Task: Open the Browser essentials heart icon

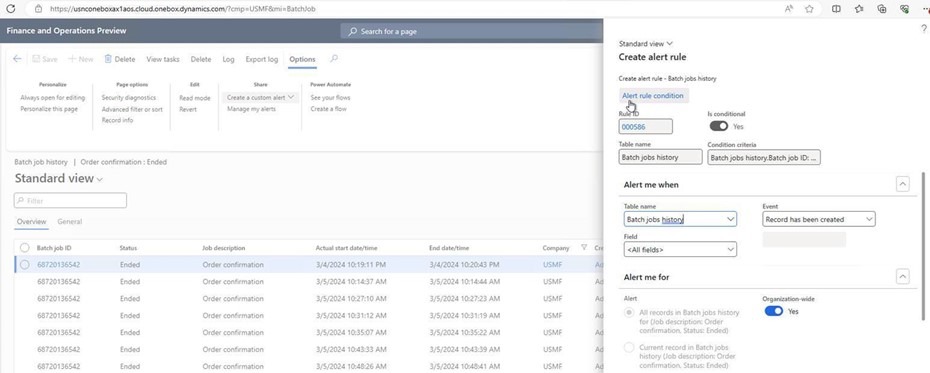Action: 904,9
